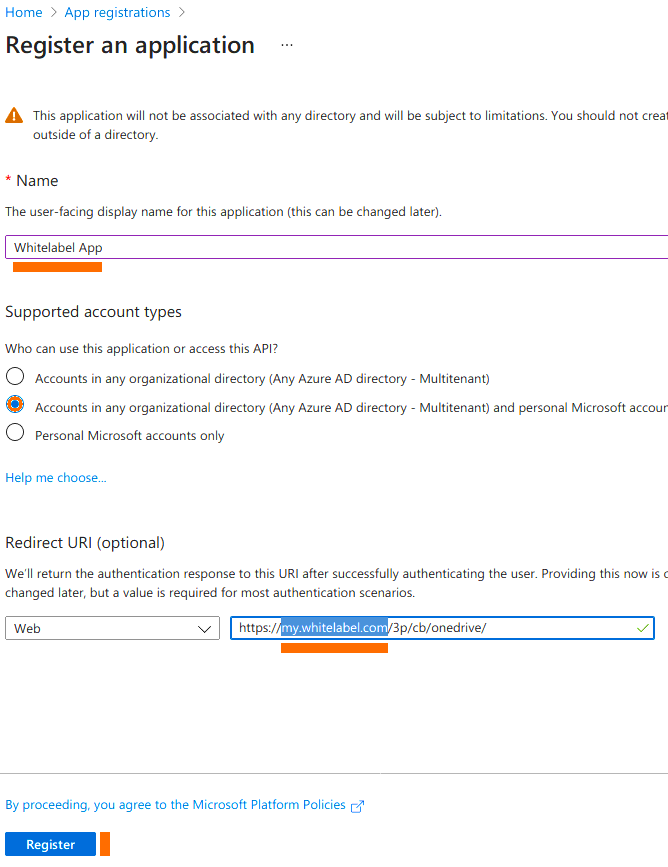Open the Help me choose link

56,478
